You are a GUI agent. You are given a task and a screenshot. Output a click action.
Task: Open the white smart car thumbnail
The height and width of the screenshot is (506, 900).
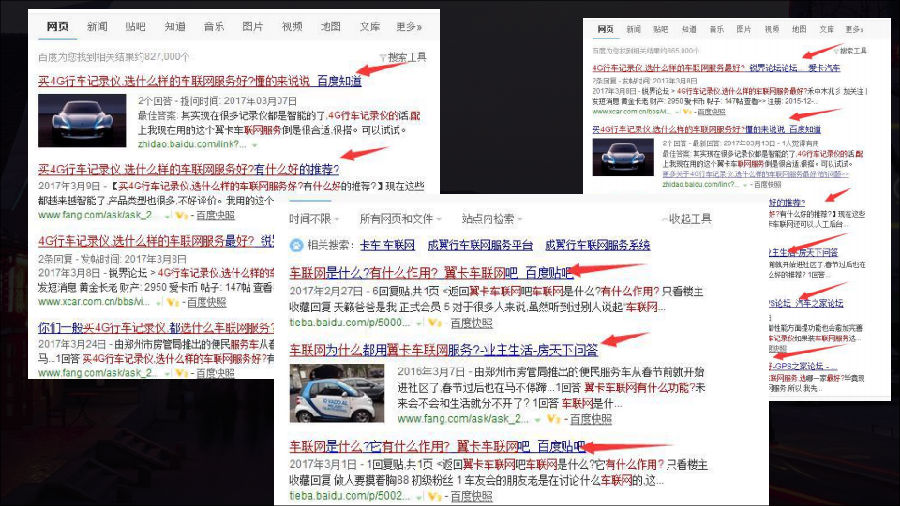pos(318,394)
